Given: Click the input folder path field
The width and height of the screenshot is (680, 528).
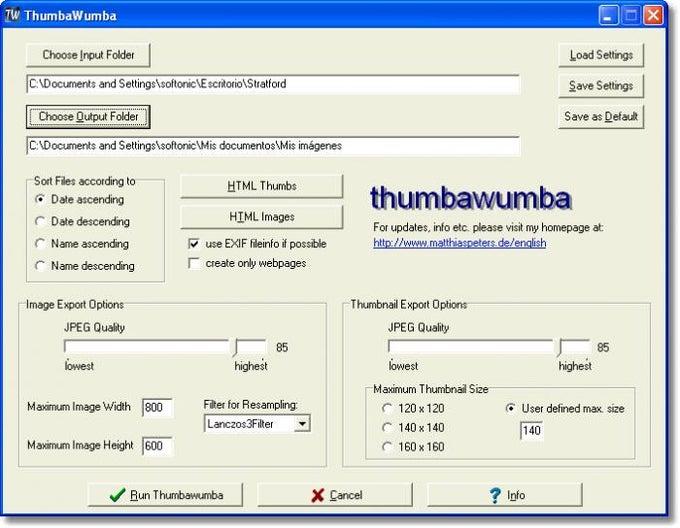Looking at the screenshot, I should pyautogui.click(x=273, y=84).
